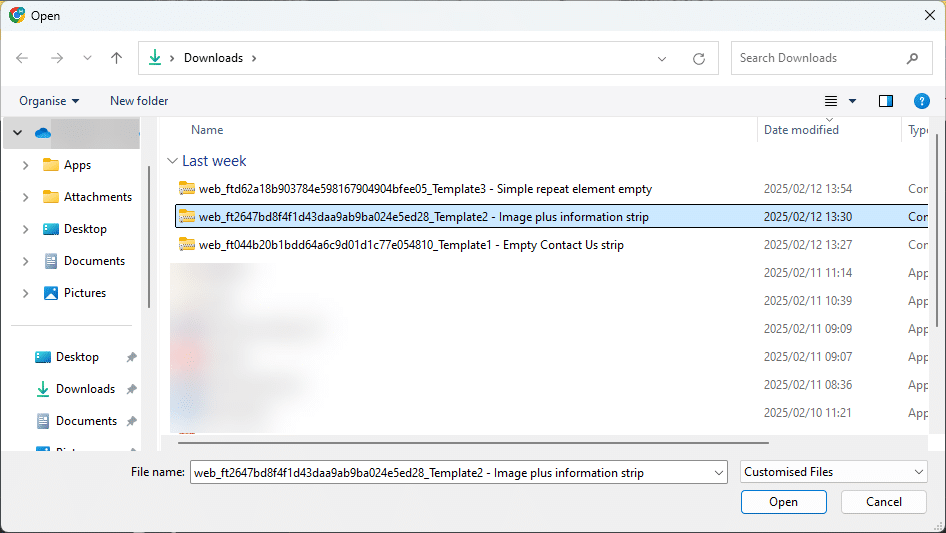Click the Up one level arrow
946x533 pixels.
(x=116, y=58)
